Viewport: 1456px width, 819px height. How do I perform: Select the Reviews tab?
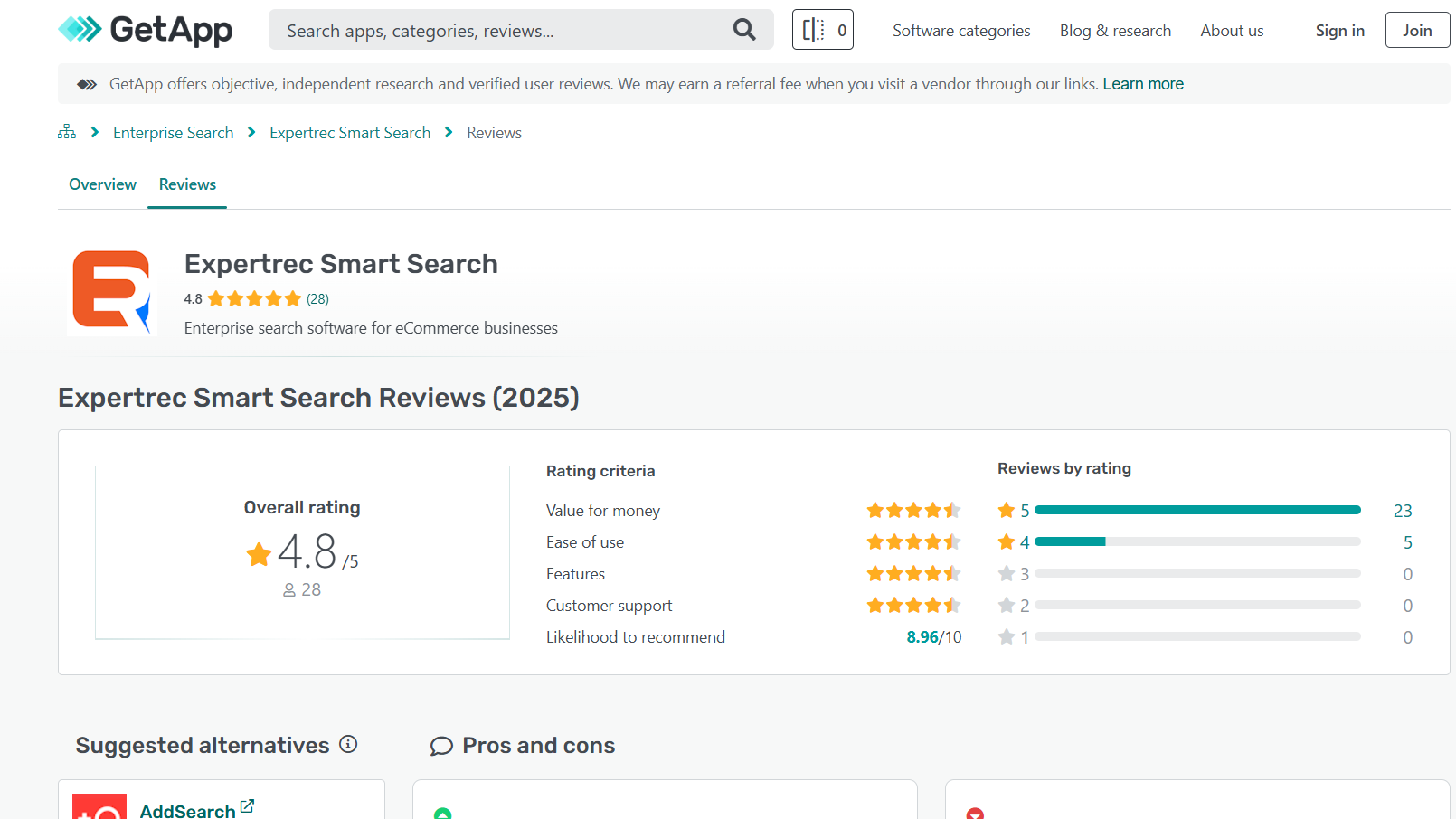[187, 184]
